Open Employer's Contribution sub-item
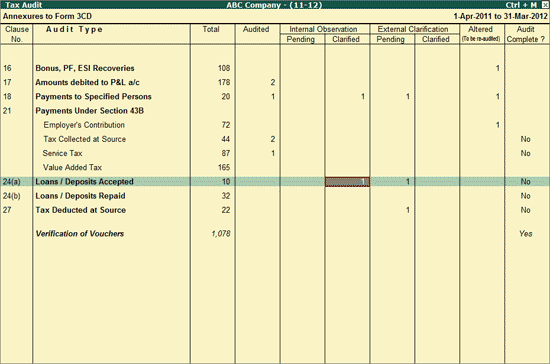This screenshot has width=550, height=364. (84, 125)
